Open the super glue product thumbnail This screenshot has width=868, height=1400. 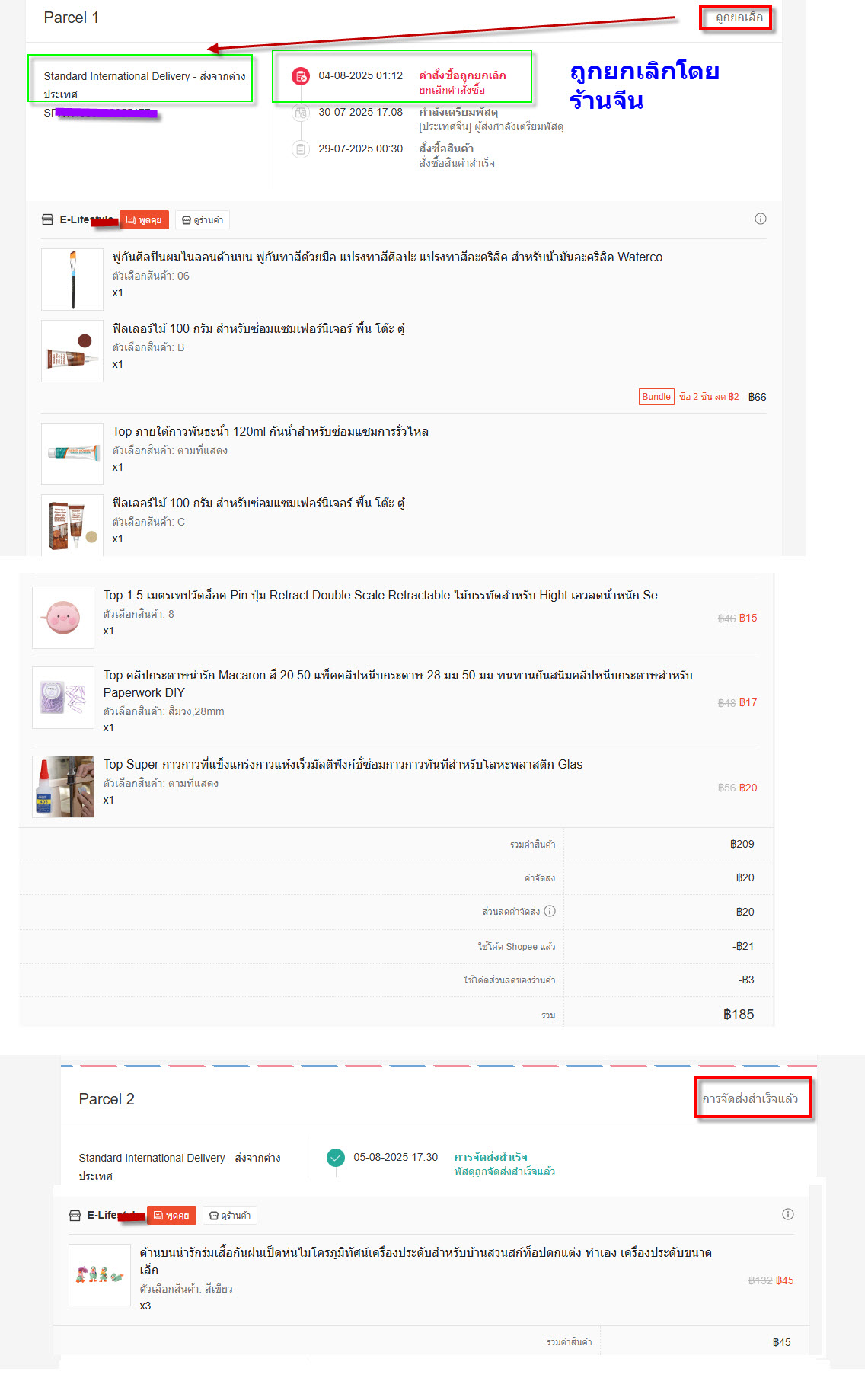click(63, 787)
